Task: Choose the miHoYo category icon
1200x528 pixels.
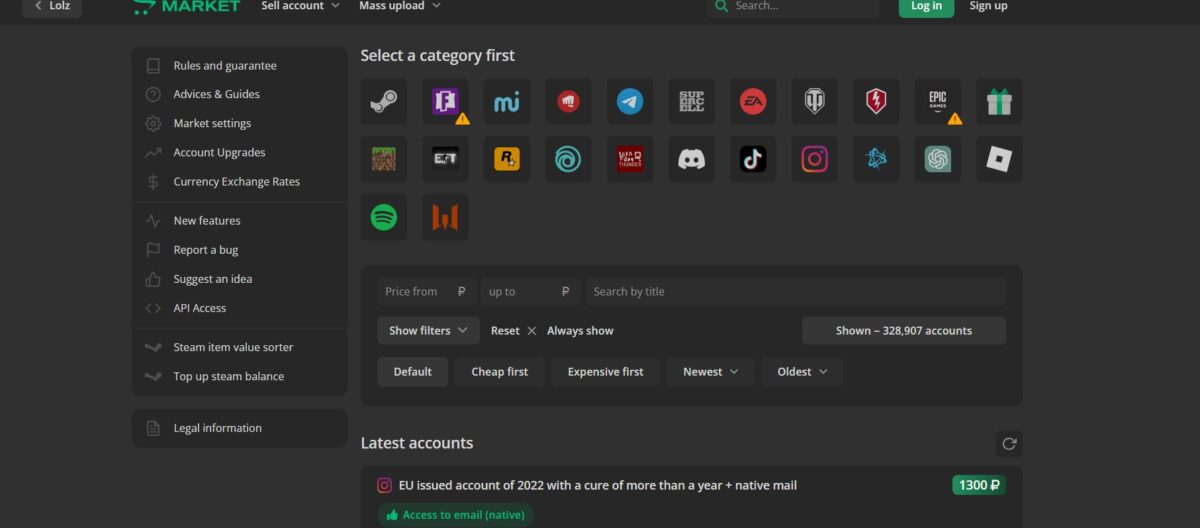Action: pos(507,102)
